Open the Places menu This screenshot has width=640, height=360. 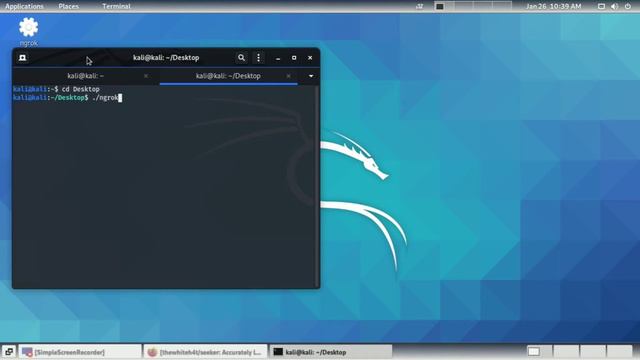click(69, 6)
